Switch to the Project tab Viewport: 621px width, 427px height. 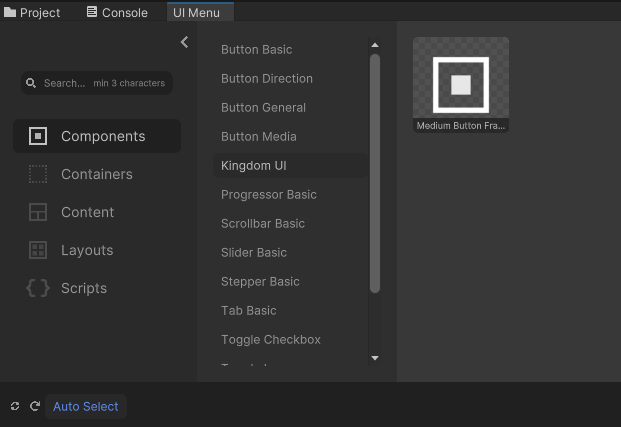[32, 12]
